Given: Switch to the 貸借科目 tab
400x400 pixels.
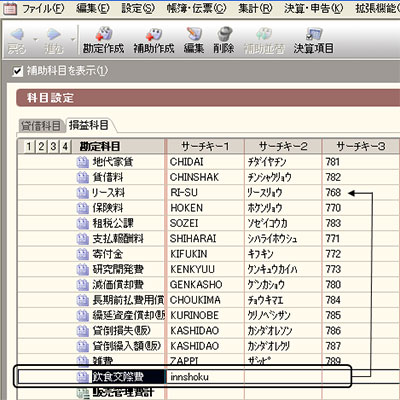Looking at the screenshot, I should [40, 126].
